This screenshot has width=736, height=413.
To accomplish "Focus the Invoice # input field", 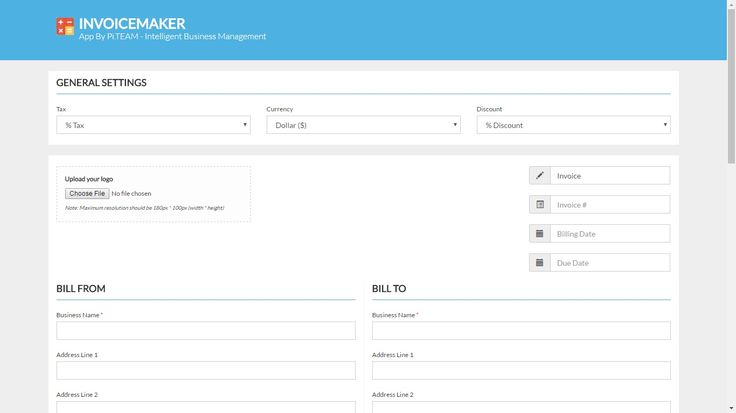I will click(610, 205).
